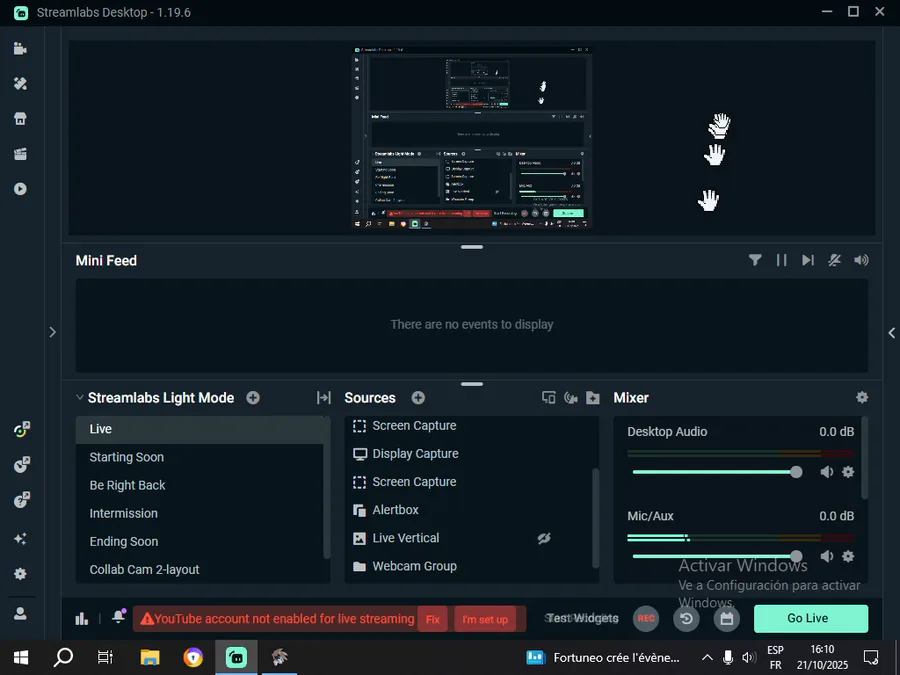Open Mic/Aux settings gear
The image size is (900, 675).
click(x=848, y=556)
